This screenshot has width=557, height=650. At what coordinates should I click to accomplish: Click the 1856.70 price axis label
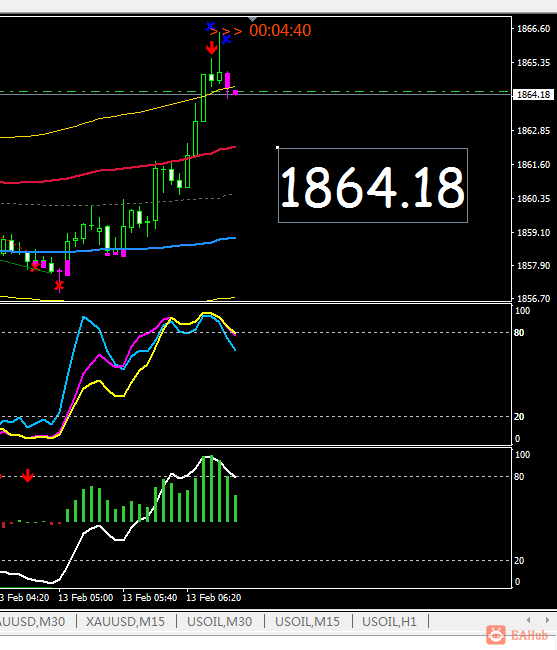(x=534, y=298)
